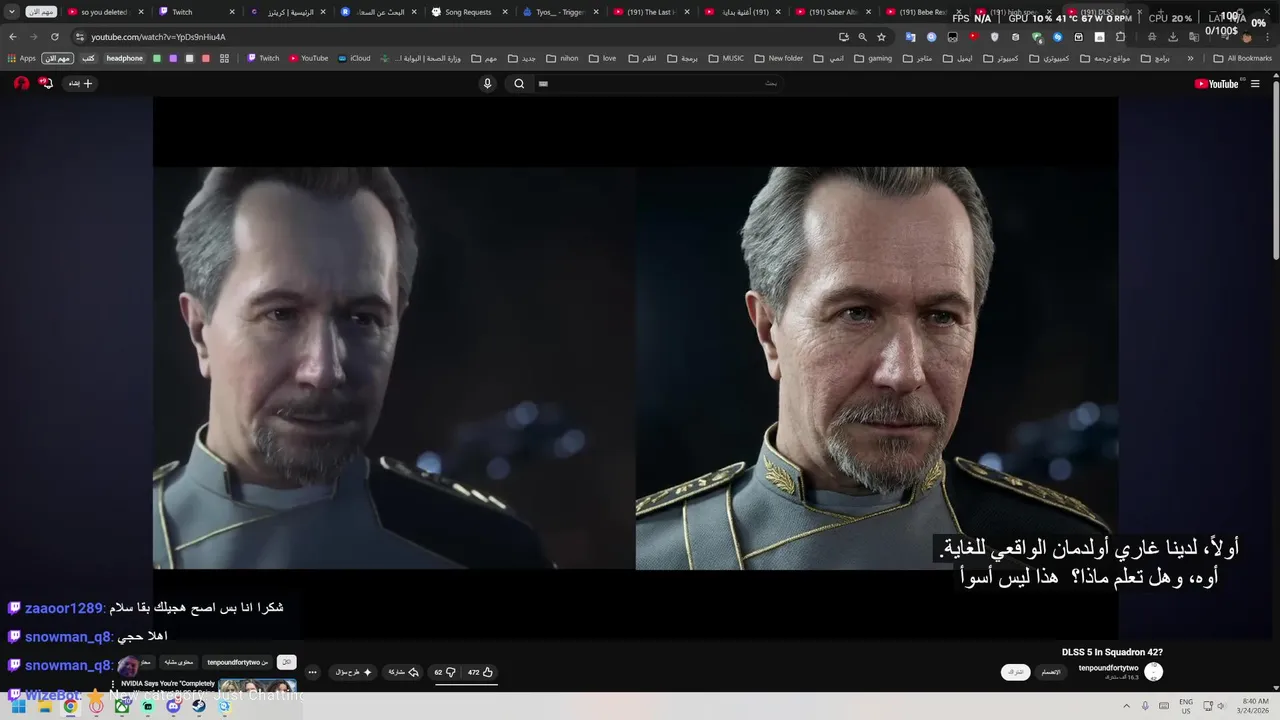Open the tenpoundfortytwo channel name link

[x=1108, y=668]
